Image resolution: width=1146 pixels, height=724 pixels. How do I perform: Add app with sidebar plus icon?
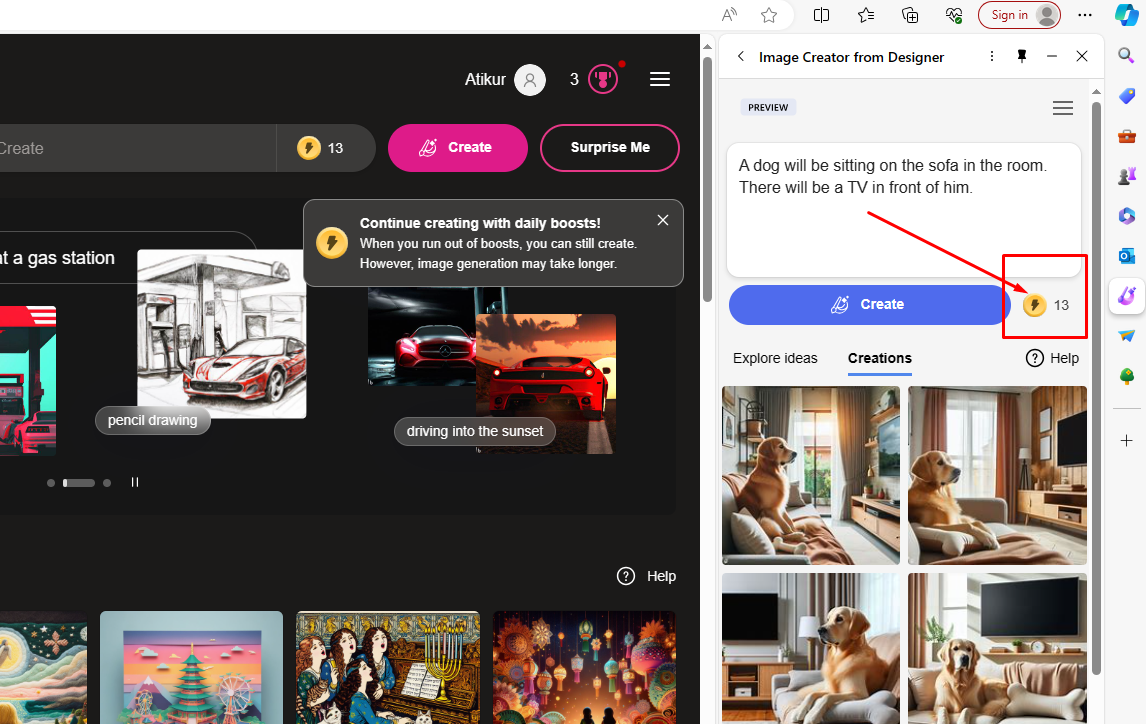point(1126,441)
